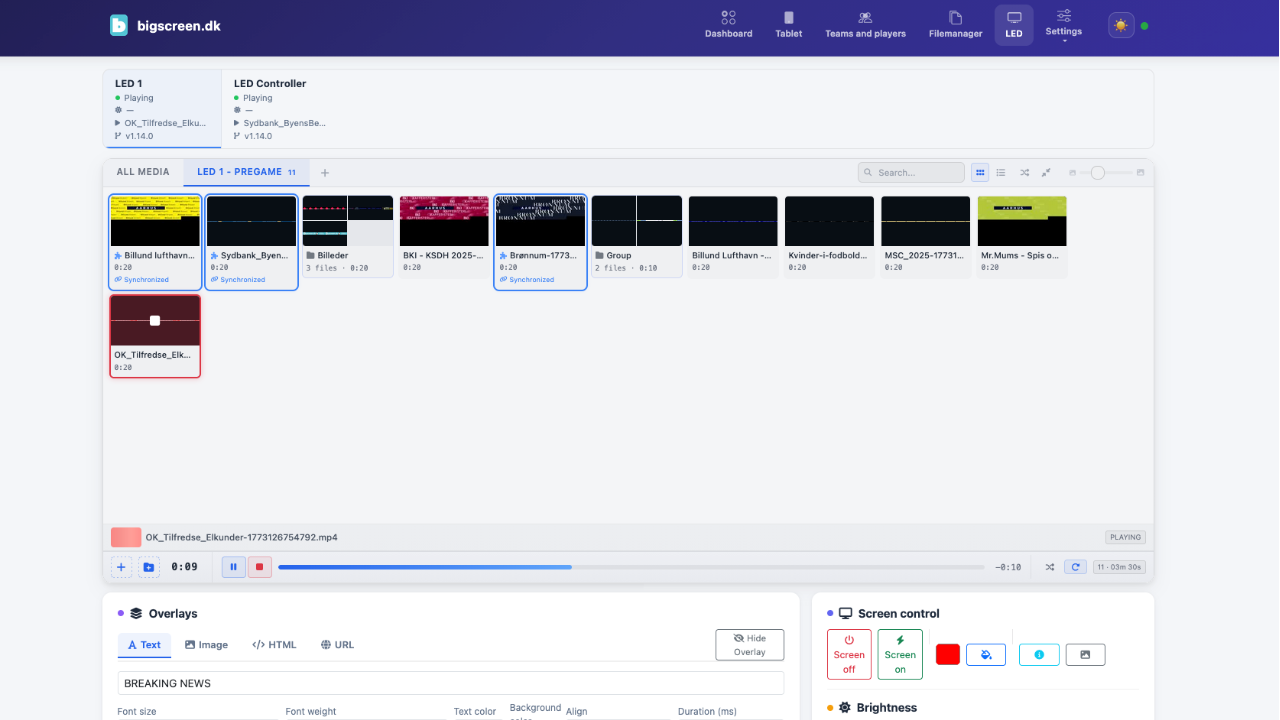Switch media library to list view
Image resolution: width=1280 pixels, height=720 pixels.
click(1001, 172)
